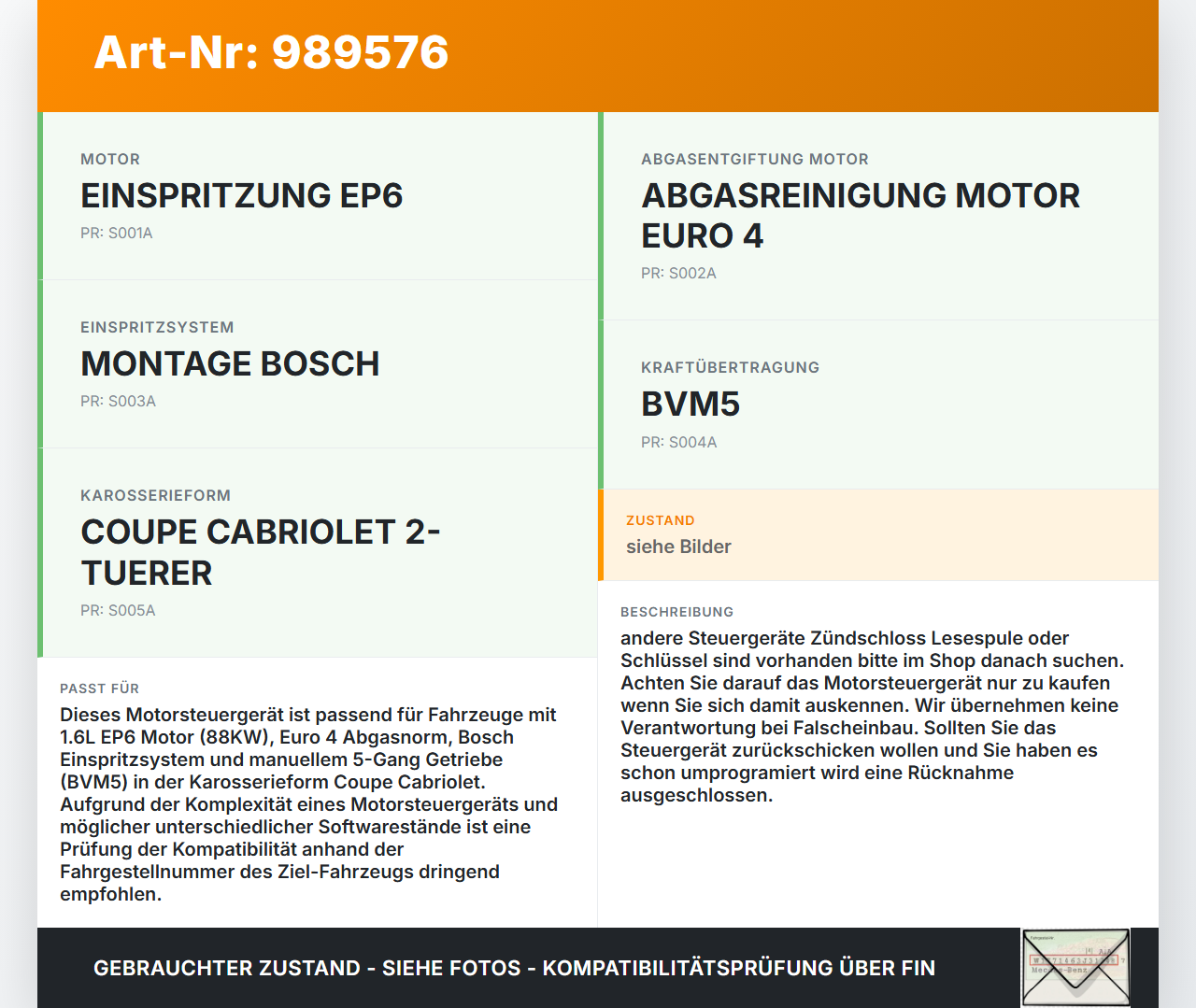Click the 'ABGASENTGIFTUNG MOTOR' label
This screenshot has width=1196, height=1008.
point(755,159)
